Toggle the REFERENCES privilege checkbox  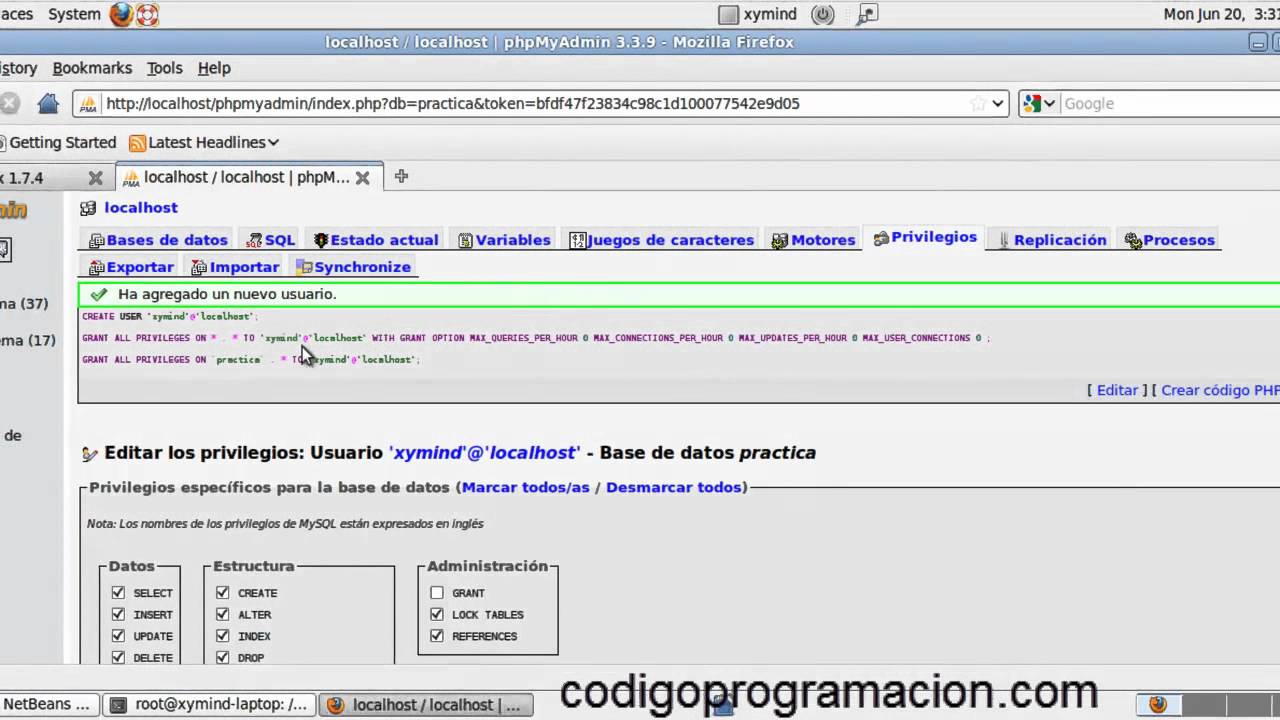coord(436,635)
